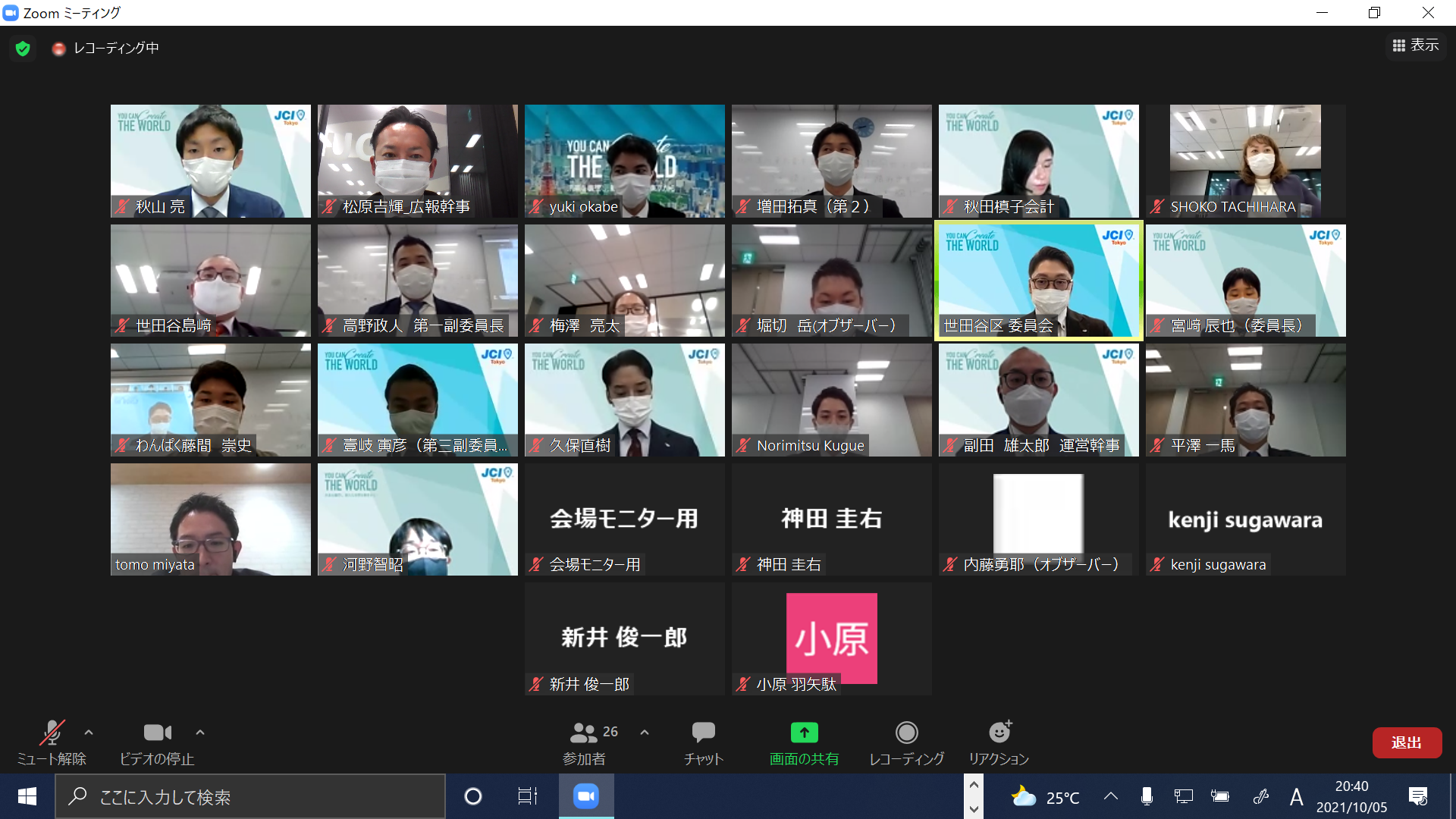Expand the audio options chevron

[x=89, y=733]
